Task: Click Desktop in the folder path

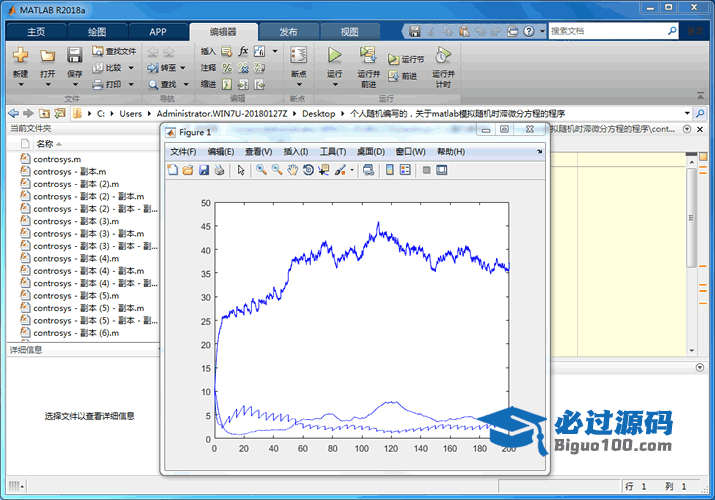Action: coord(318,113)
